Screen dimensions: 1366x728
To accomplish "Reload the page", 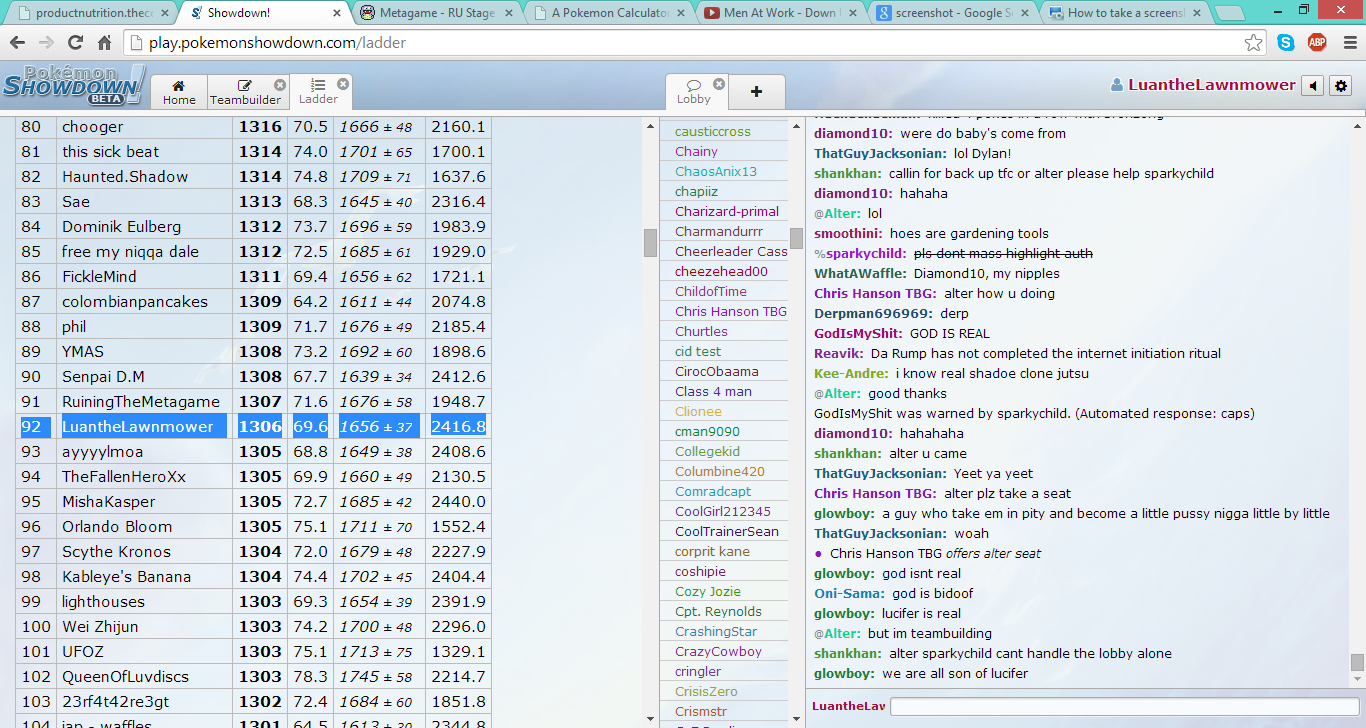I will pos(75,43).
